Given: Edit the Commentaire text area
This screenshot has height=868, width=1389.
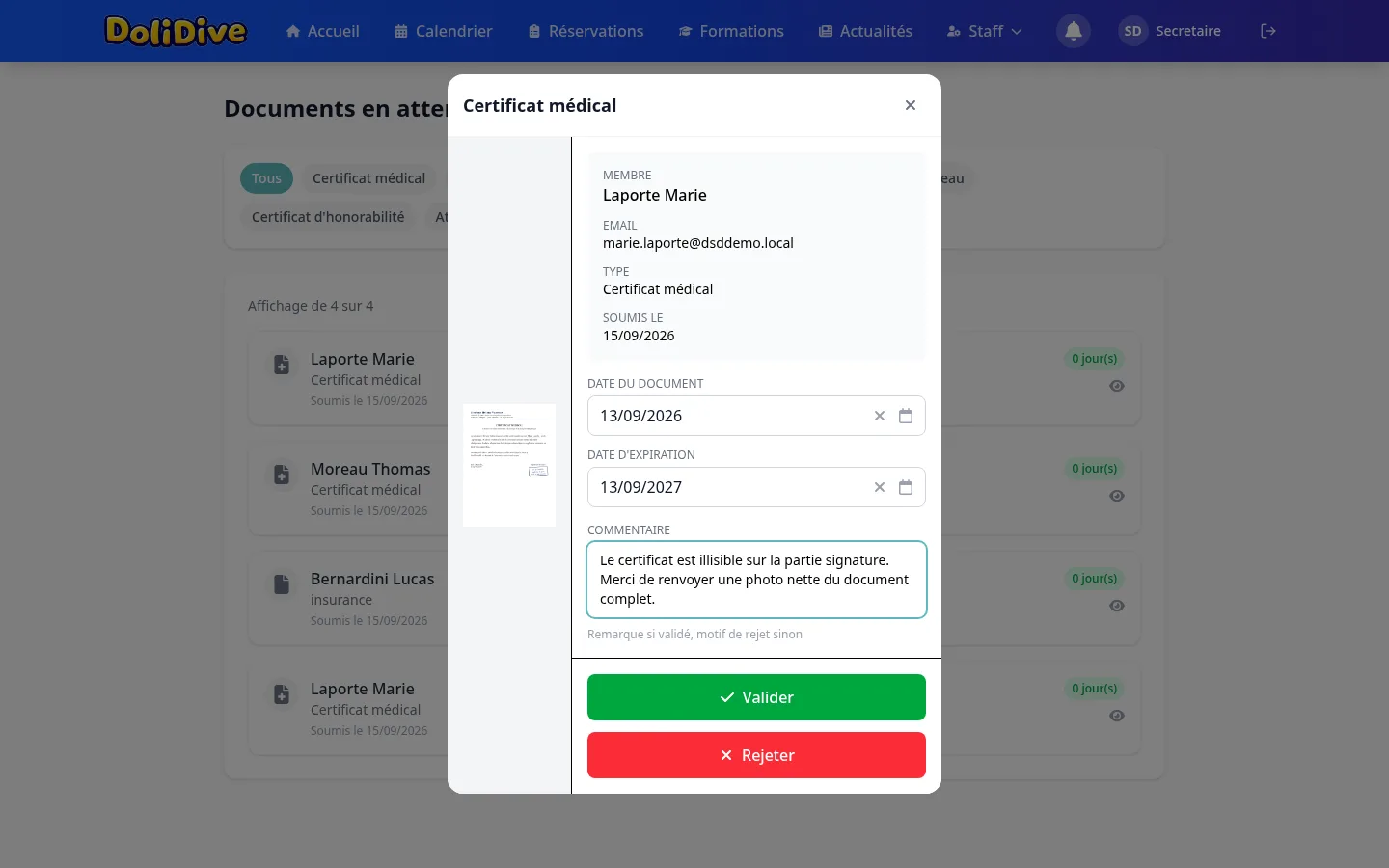Looking at the screenshot, I should pos(756,580).
